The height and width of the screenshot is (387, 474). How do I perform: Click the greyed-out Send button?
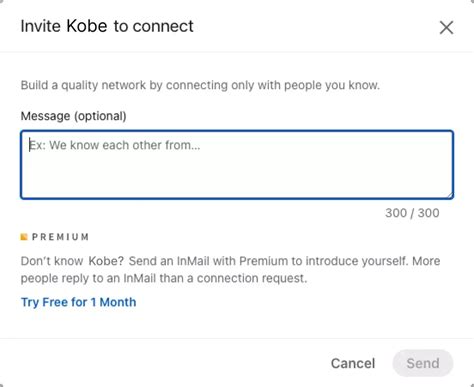pyautogui.click(x=423, y=363)
